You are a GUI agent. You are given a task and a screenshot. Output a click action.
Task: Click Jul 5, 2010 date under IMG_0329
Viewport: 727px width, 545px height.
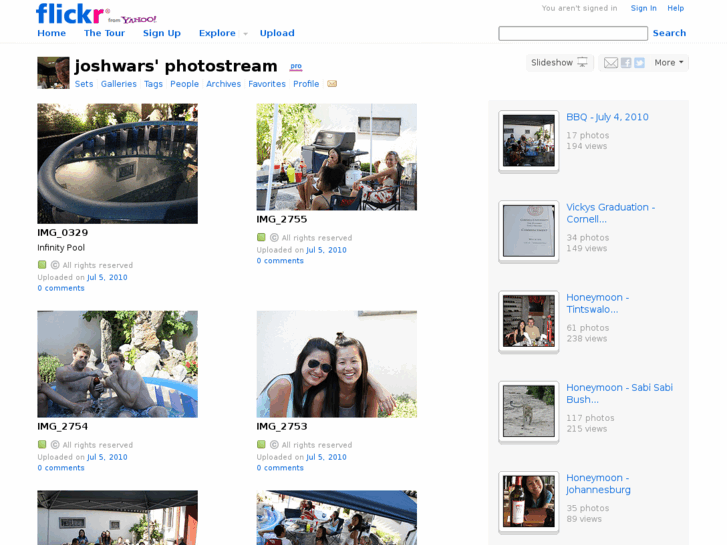pos(107,277)
